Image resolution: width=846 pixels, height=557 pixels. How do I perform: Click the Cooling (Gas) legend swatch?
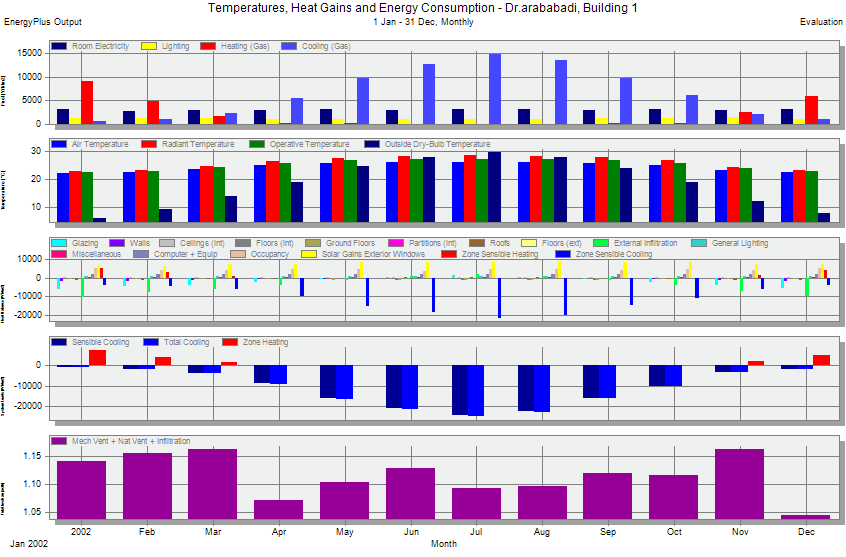(x=289, y=46)
